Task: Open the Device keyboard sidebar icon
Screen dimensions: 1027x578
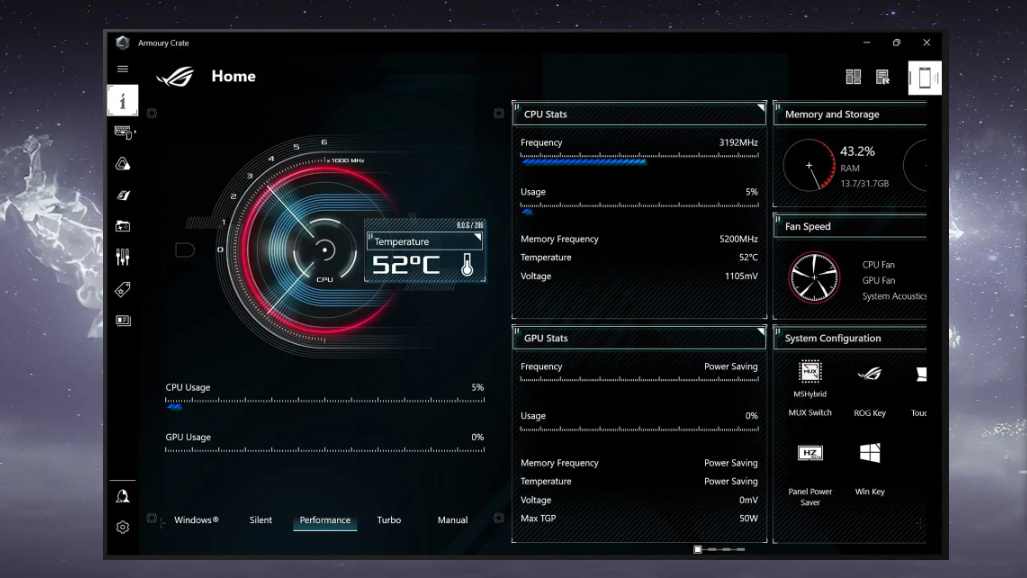Action: click(123, 132)
